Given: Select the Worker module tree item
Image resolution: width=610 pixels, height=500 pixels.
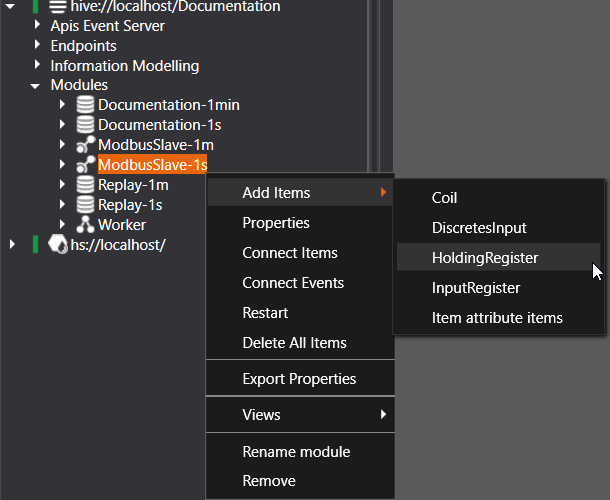Looking at the screenshot, I should tap(122, 225).
